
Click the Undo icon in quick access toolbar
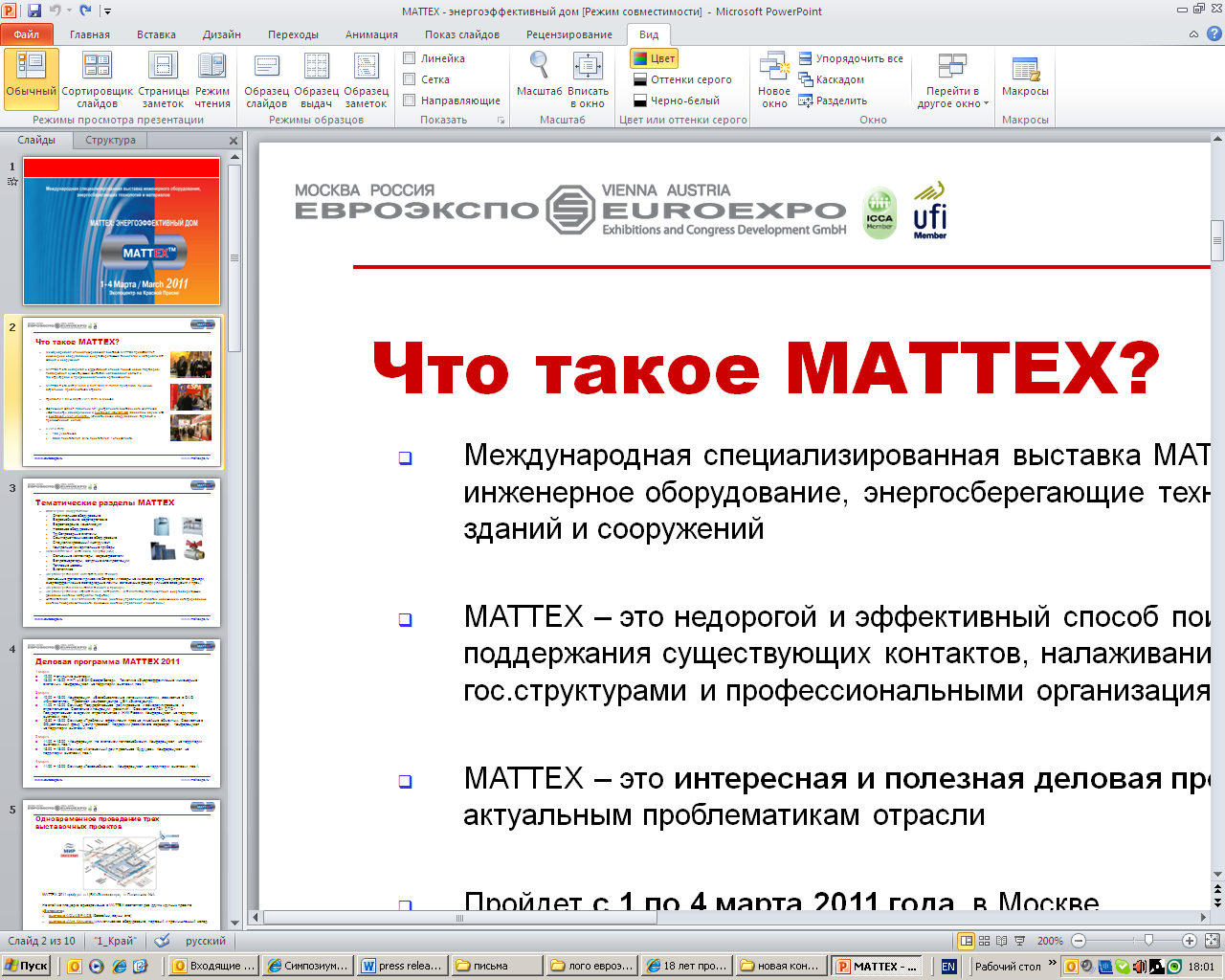point(56,11)
